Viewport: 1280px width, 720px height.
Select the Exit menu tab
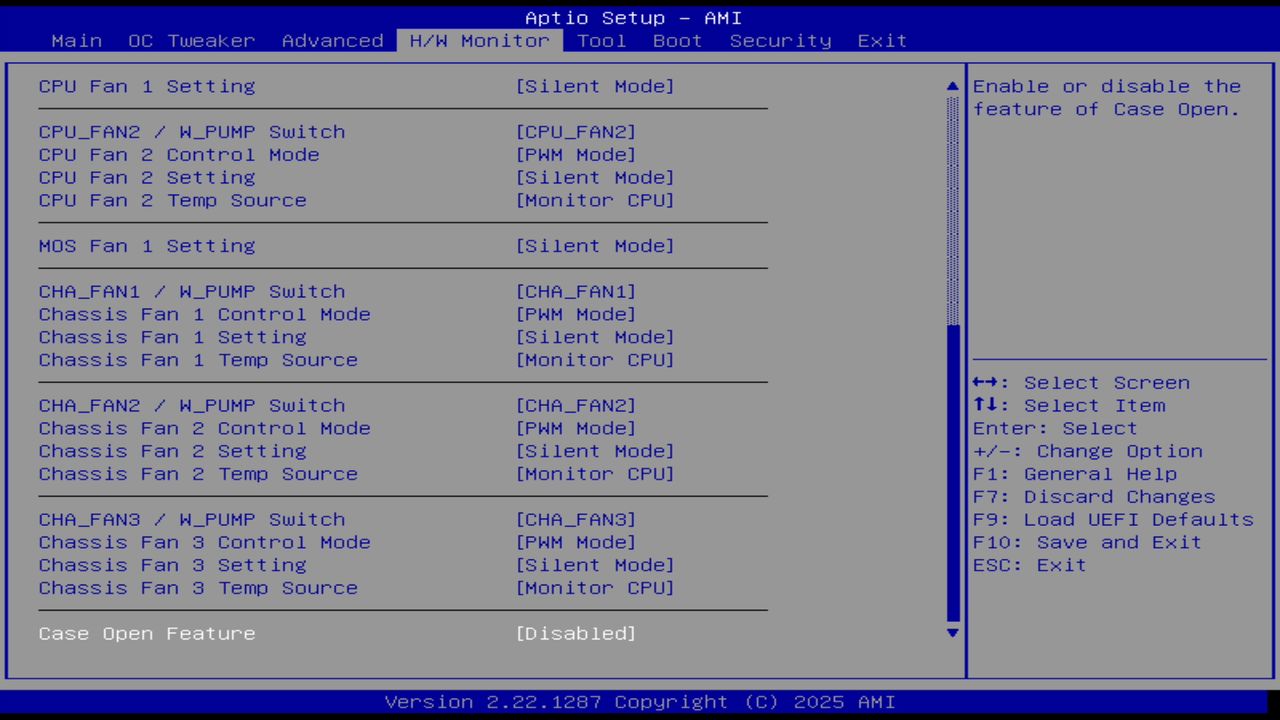(882, 41)
